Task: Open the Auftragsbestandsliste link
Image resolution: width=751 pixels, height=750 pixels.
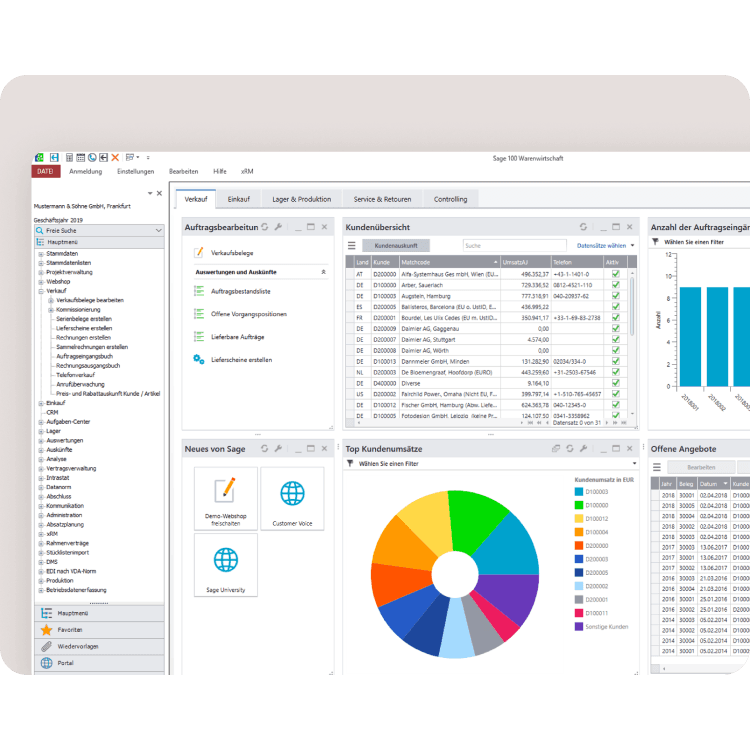Action: pyautogui.click(x=238, y=290)
